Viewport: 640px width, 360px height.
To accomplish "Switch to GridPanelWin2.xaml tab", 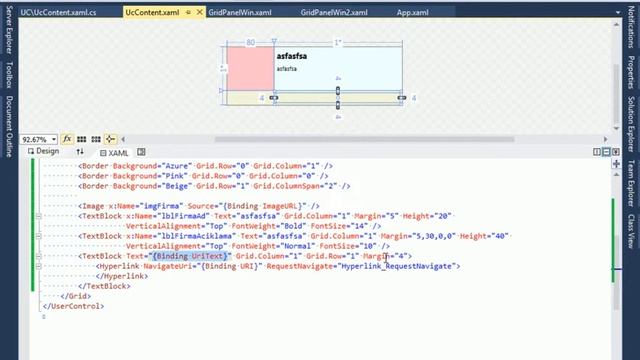I will tap(334, 13).
